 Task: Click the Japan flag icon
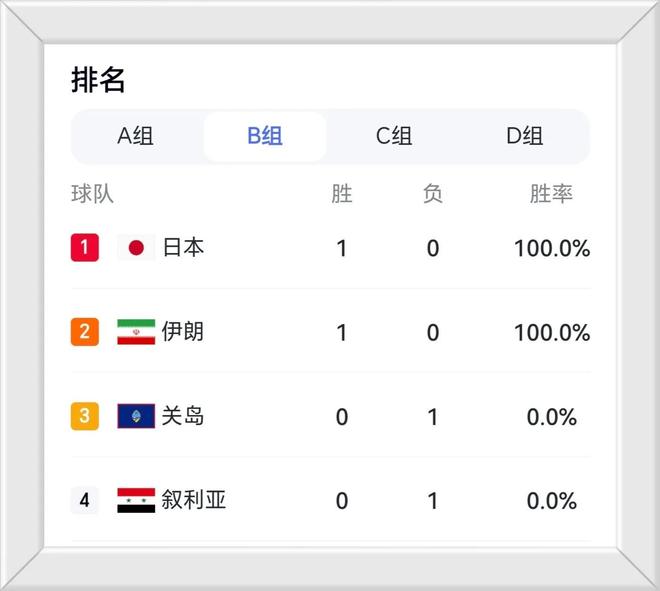[x=136, y=248]
